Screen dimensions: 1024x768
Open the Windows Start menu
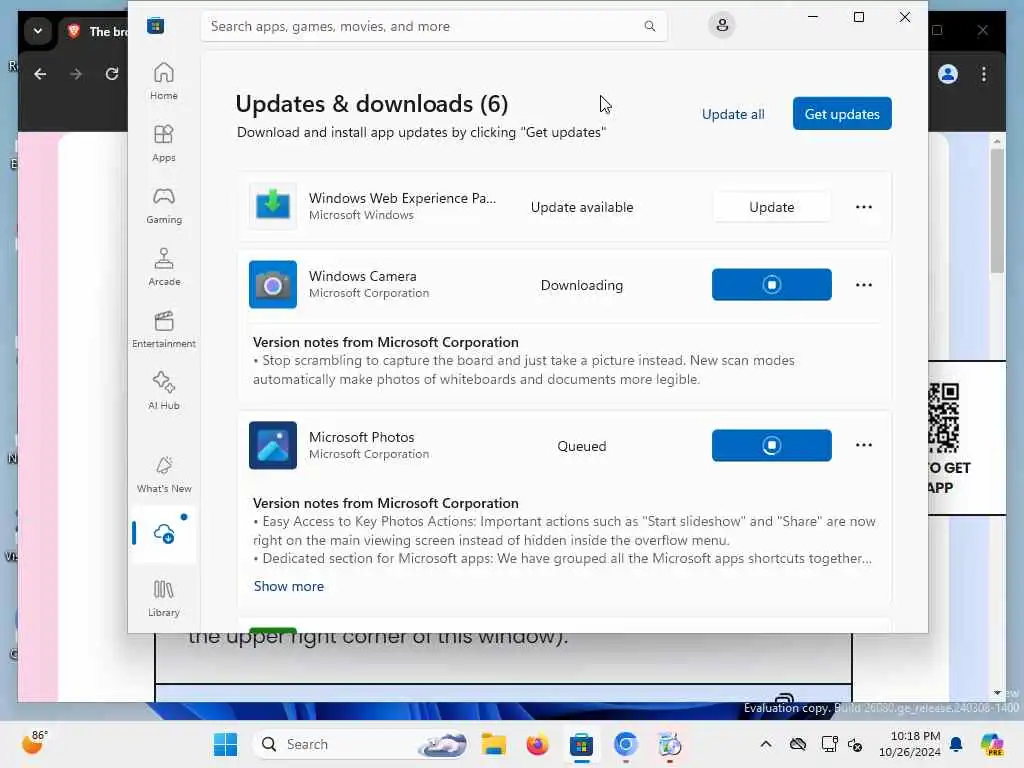point(225,744)
